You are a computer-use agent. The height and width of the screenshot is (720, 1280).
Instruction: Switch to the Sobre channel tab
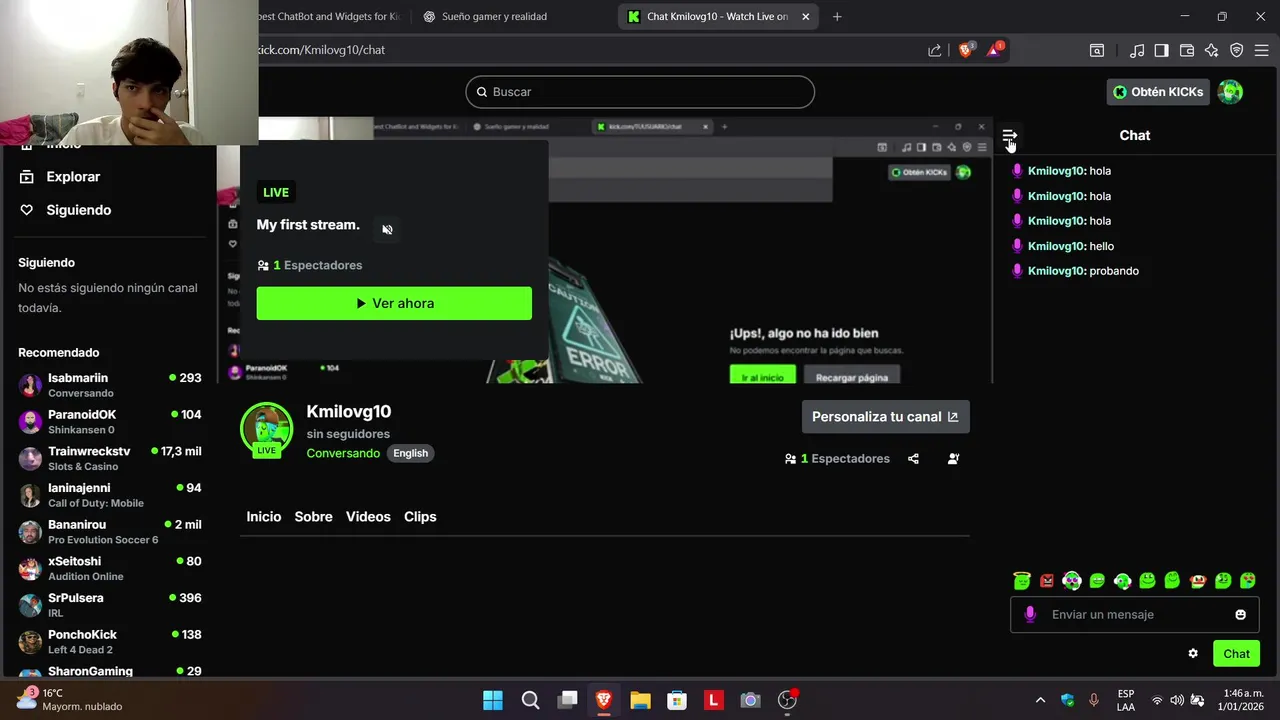pyautogui.click(x=313, y=517)
